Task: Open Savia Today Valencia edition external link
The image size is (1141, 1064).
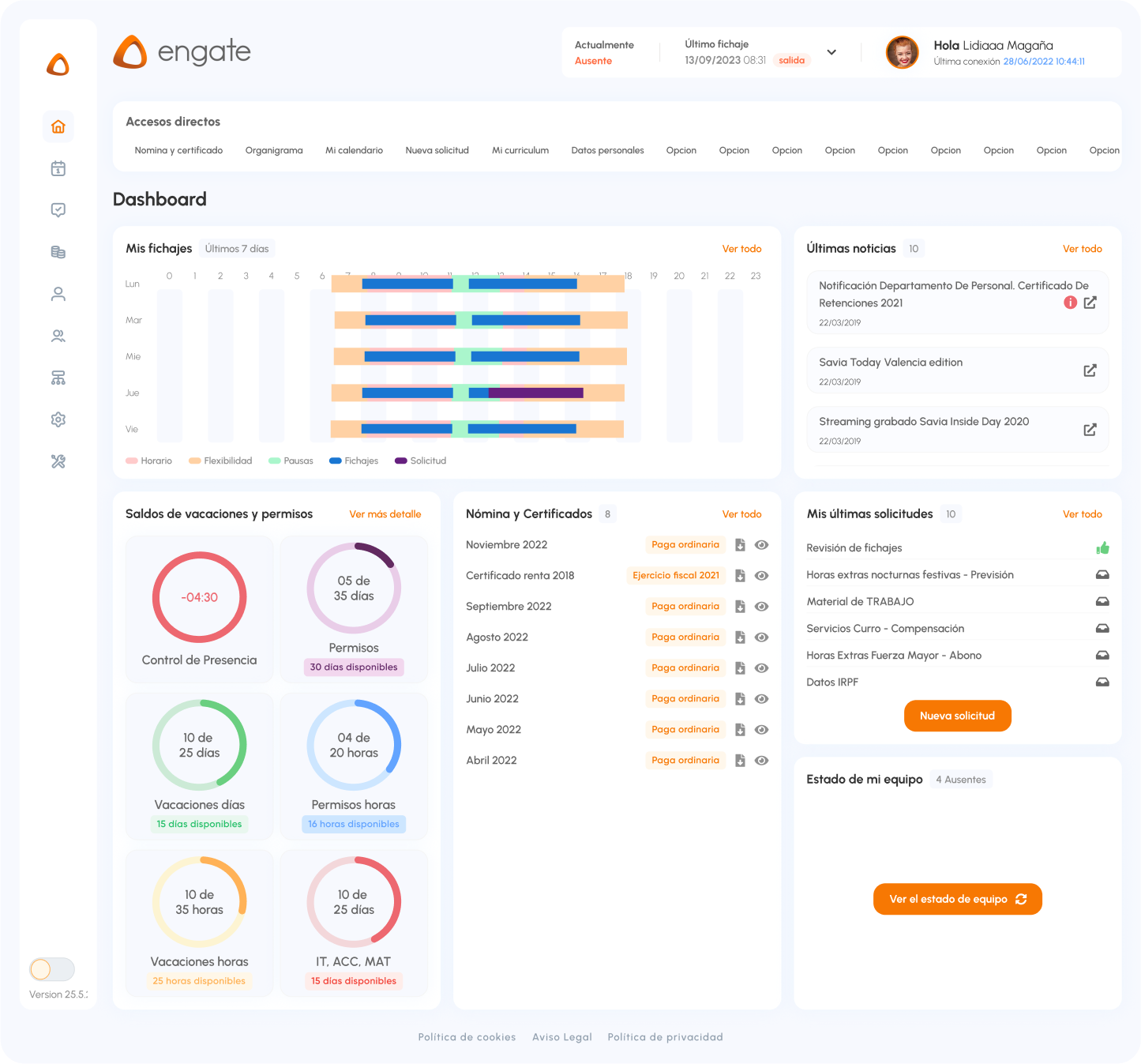Action: [1090, 370]
